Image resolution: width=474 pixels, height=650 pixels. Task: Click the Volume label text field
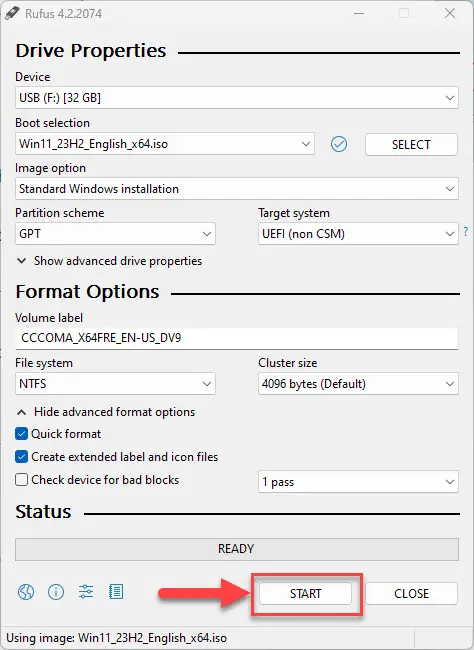tap(237, 338)
